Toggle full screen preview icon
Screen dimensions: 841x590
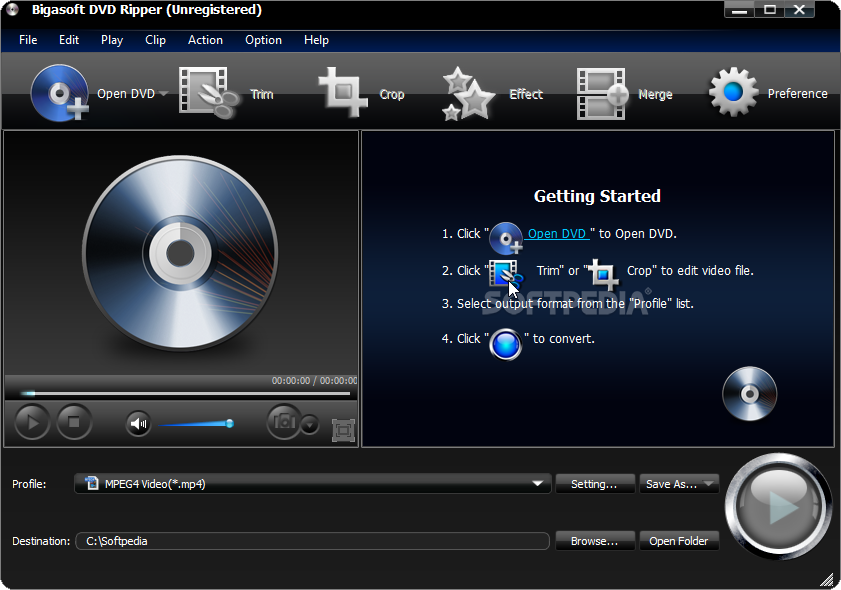[343, 430]
